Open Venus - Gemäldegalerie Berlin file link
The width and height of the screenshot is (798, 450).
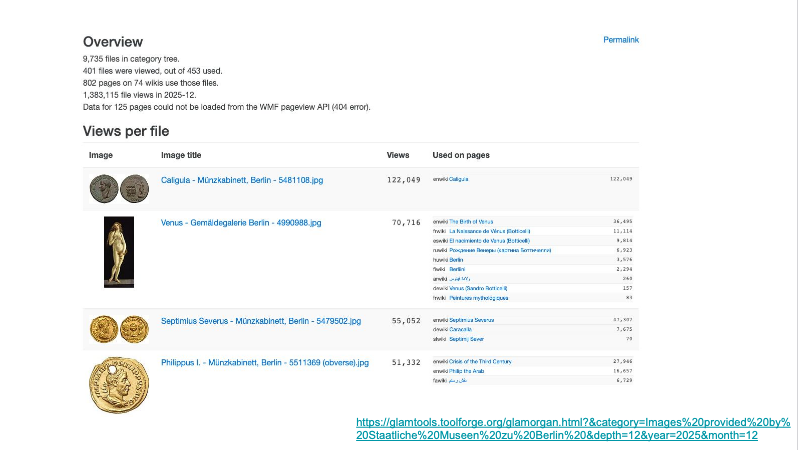[241, 221]
